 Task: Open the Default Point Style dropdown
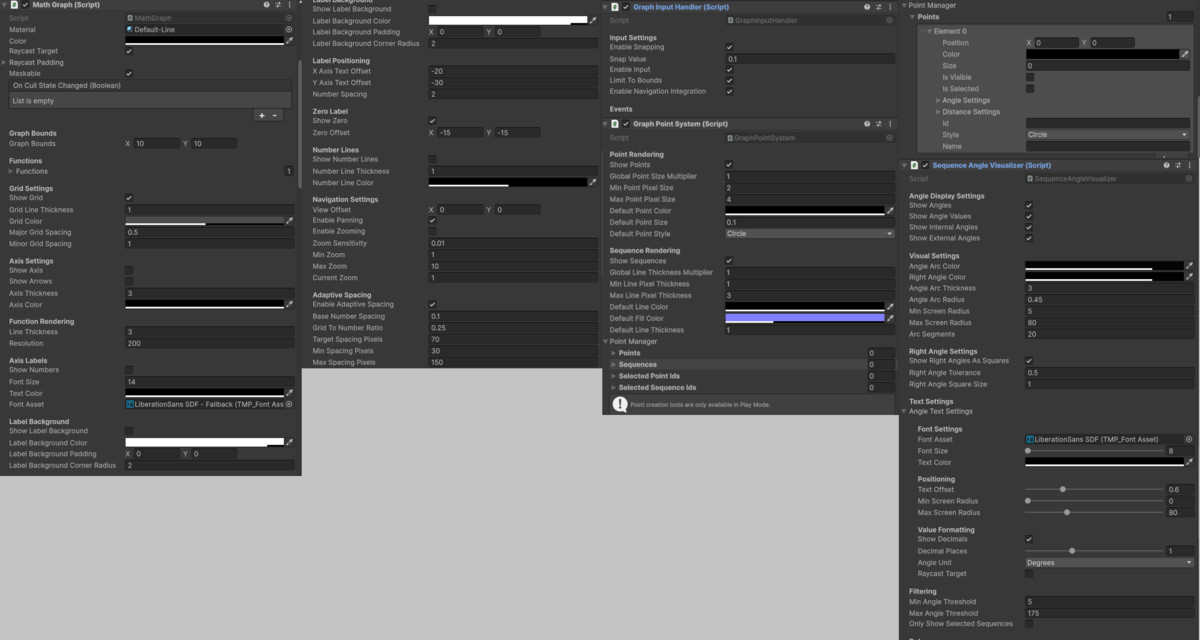point(809,234)
